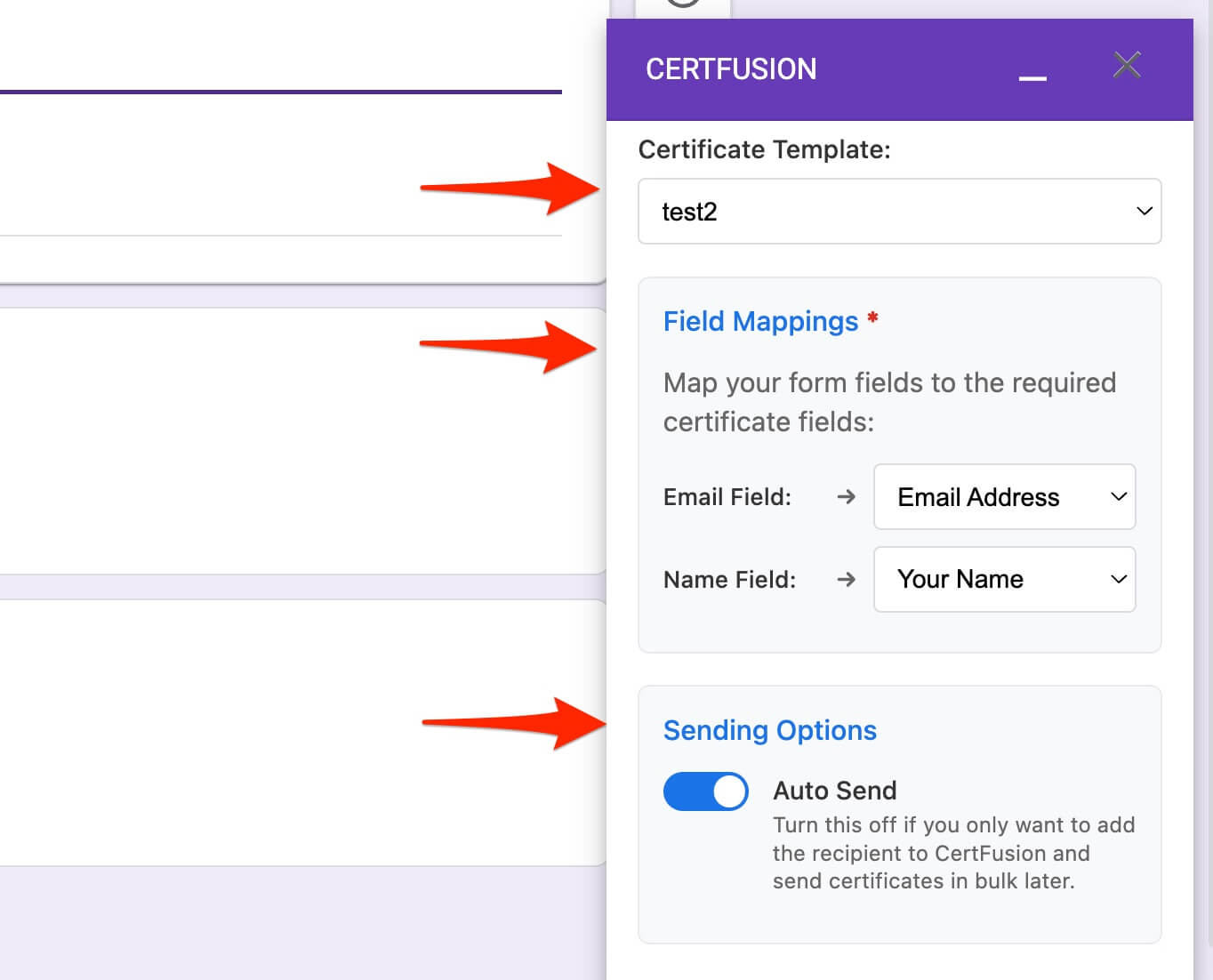Click the Email Field label
Viewport: 1213px width, 980px height.
click(x=727, y=497)
